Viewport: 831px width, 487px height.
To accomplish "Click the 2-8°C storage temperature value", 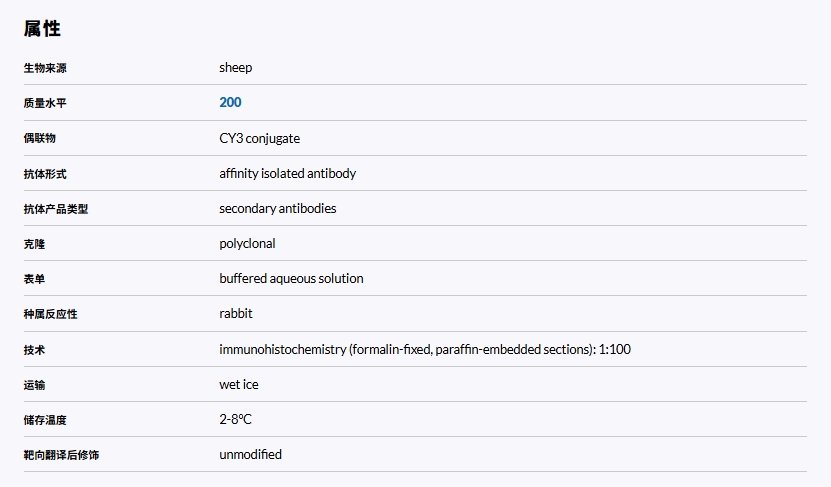I will click(x=235, y=419).
